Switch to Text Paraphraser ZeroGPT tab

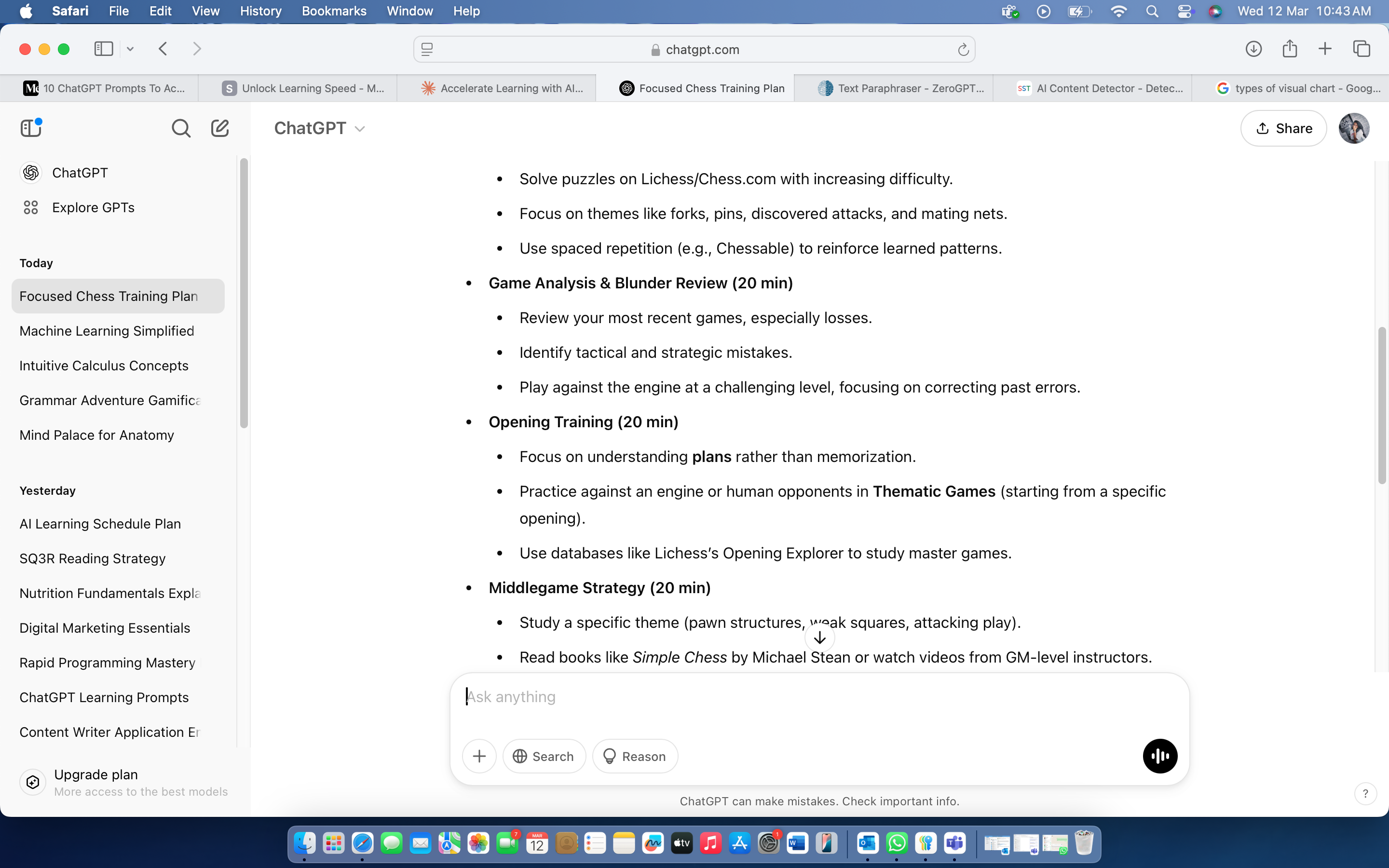894,88
